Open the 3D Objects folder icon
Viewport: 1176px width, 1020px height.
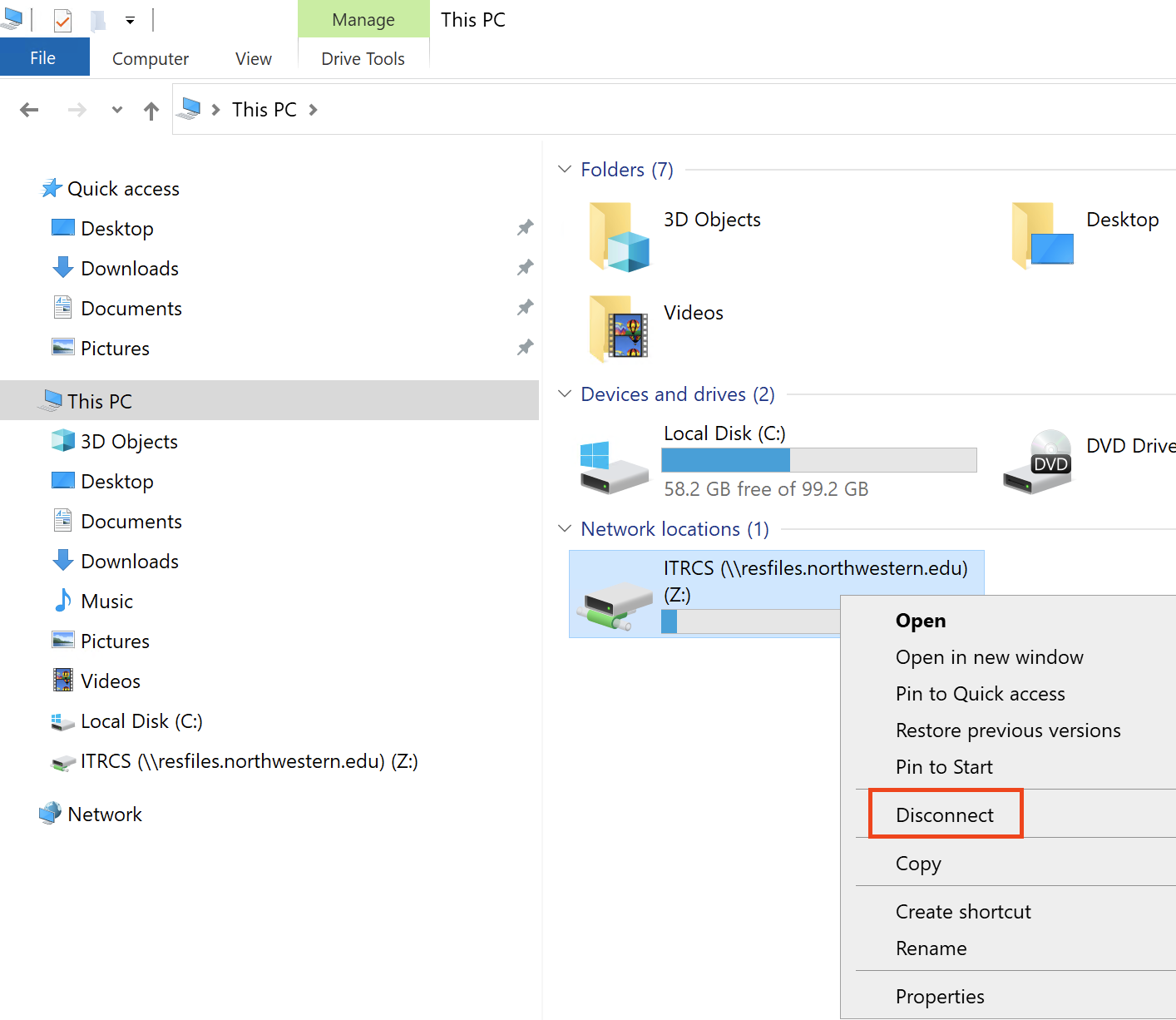(x=619, y=237)
